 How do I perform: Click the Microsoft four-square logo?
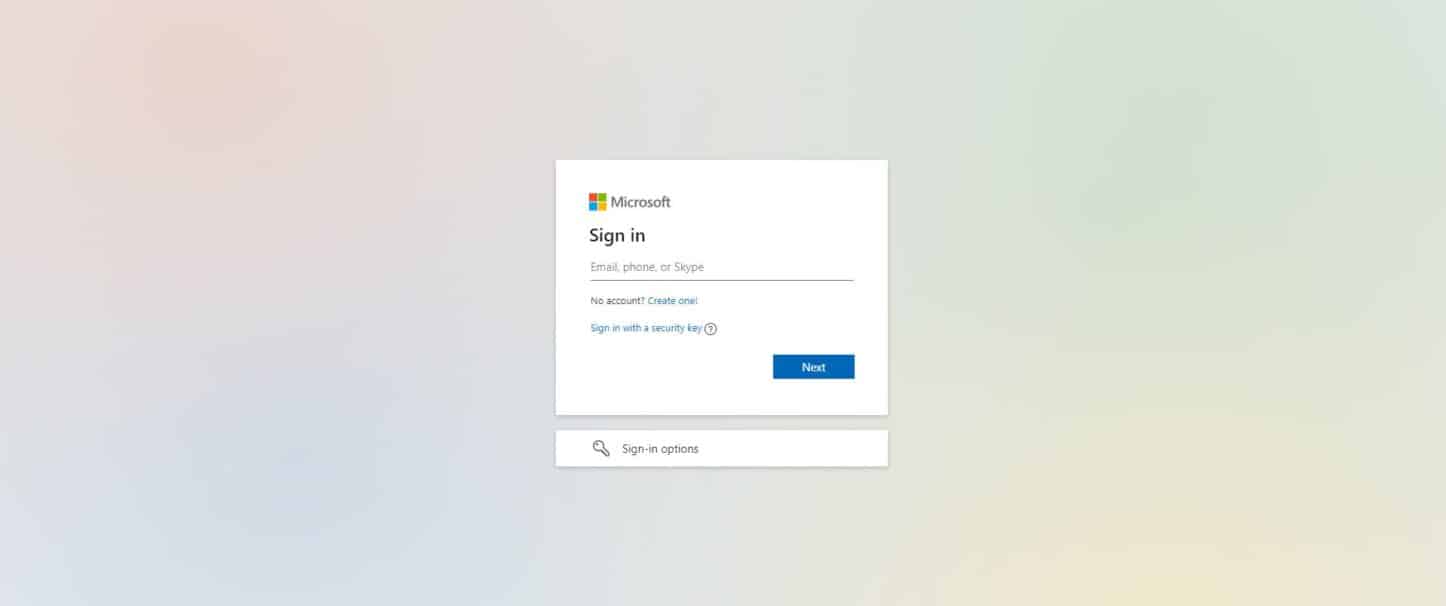click(x=598, y=202)
